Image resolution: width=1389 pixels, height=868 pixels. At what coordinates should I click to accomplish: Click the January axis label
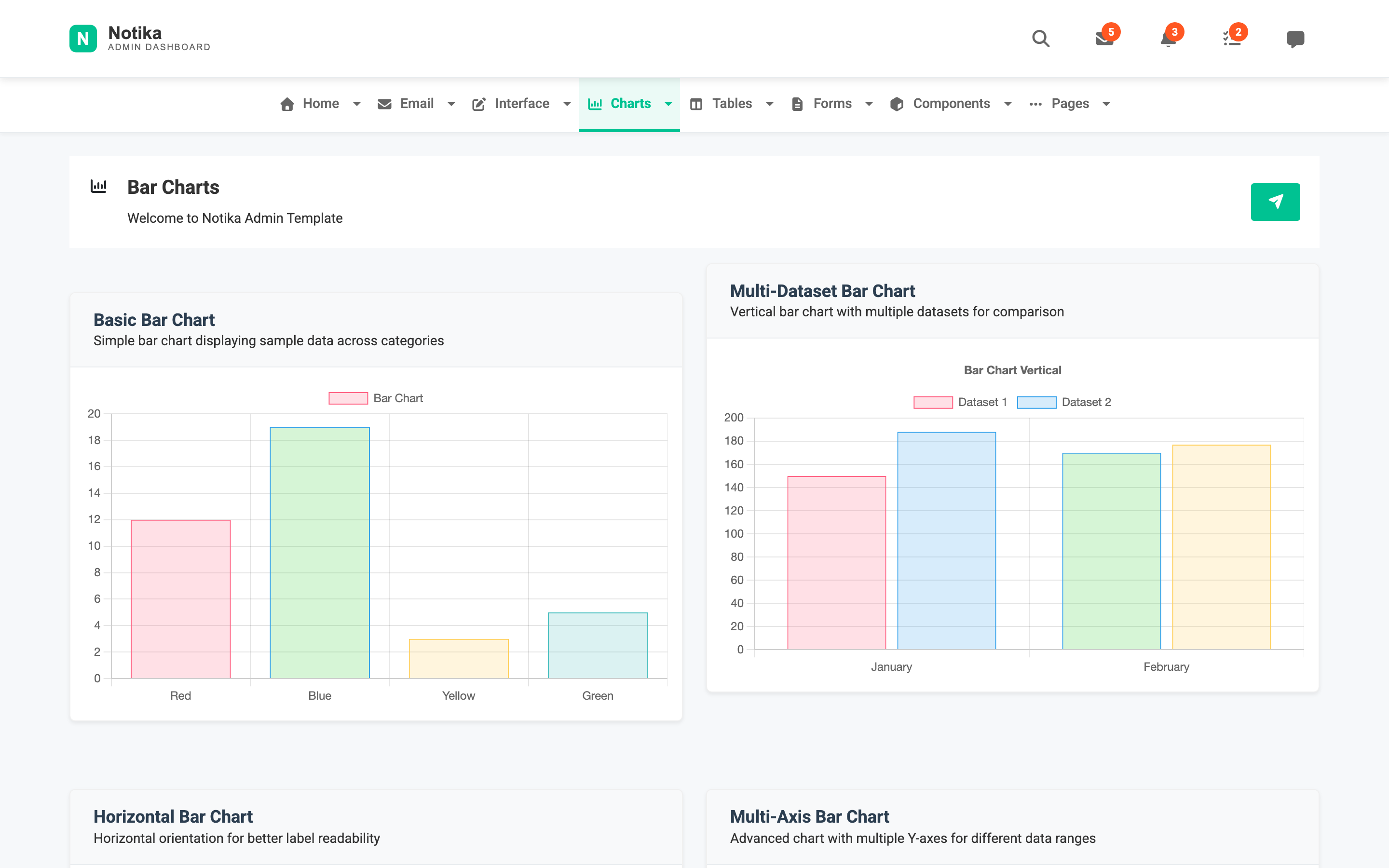click(x=891, y=666)
